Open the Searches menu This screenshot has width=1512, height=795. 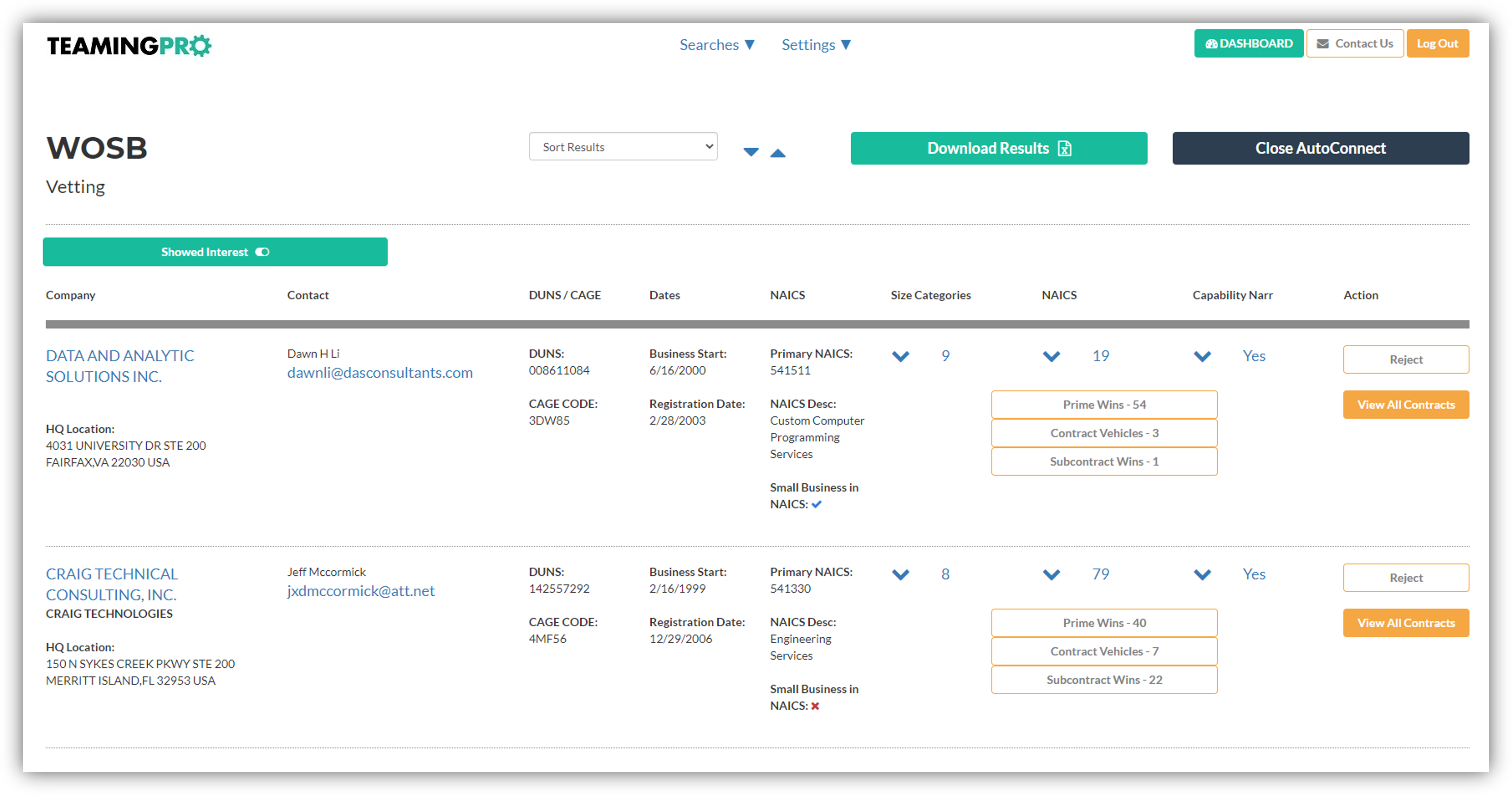(x=717, y=45)
